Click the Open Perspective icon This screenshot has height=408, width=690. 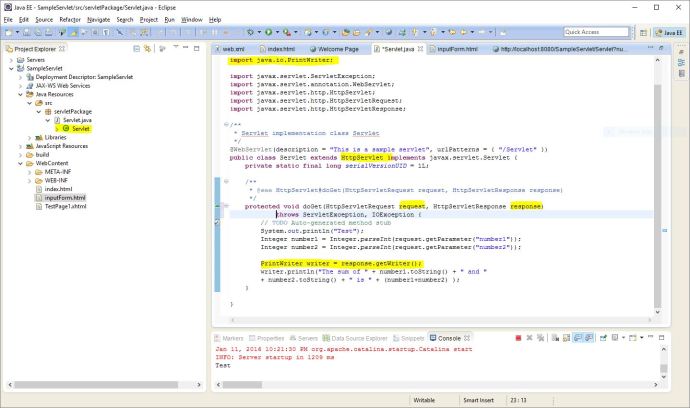[643, 33]
